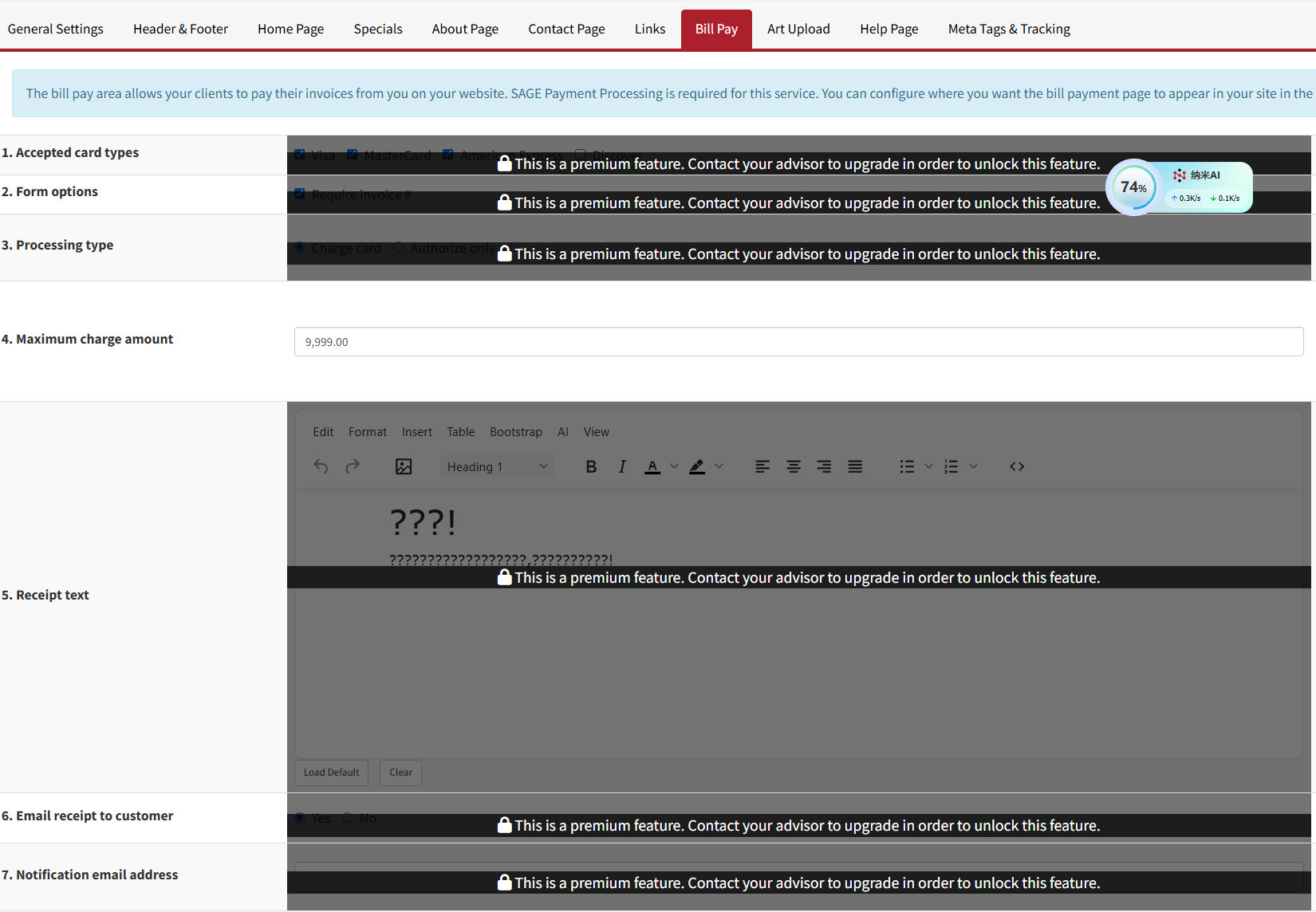This screenshot has width=1316, height=912.
Task: Click the Undo arrow in editor toolbar
Action: (321, 466)
